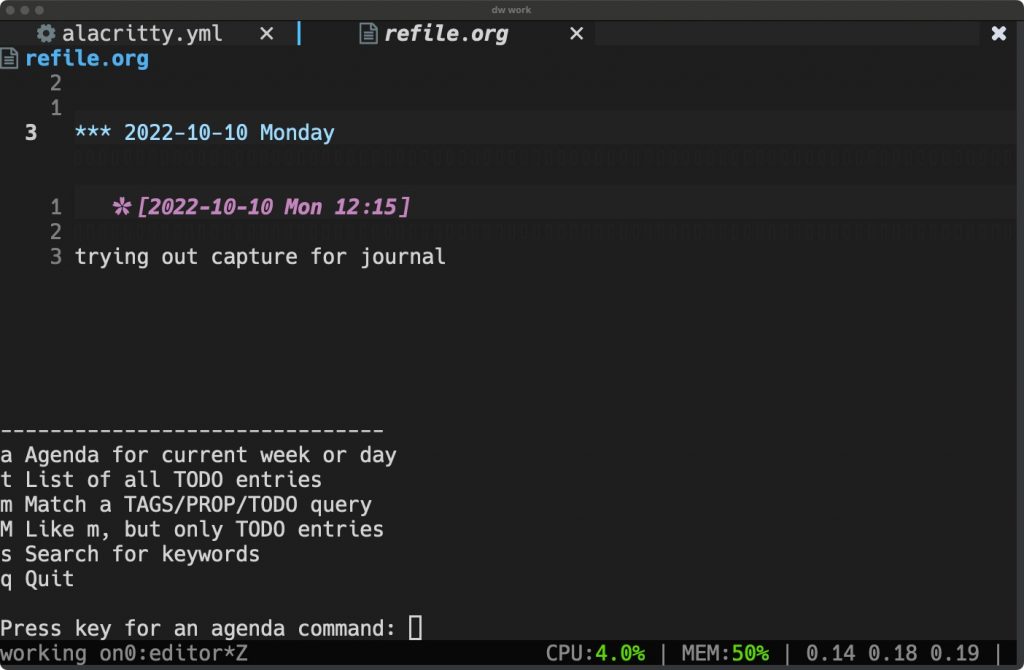Viewport: 1024px width, 670px height.
Task: Choose the 'q Quit' agenda option
Action: pyautogui.click(x=36, y=578)
